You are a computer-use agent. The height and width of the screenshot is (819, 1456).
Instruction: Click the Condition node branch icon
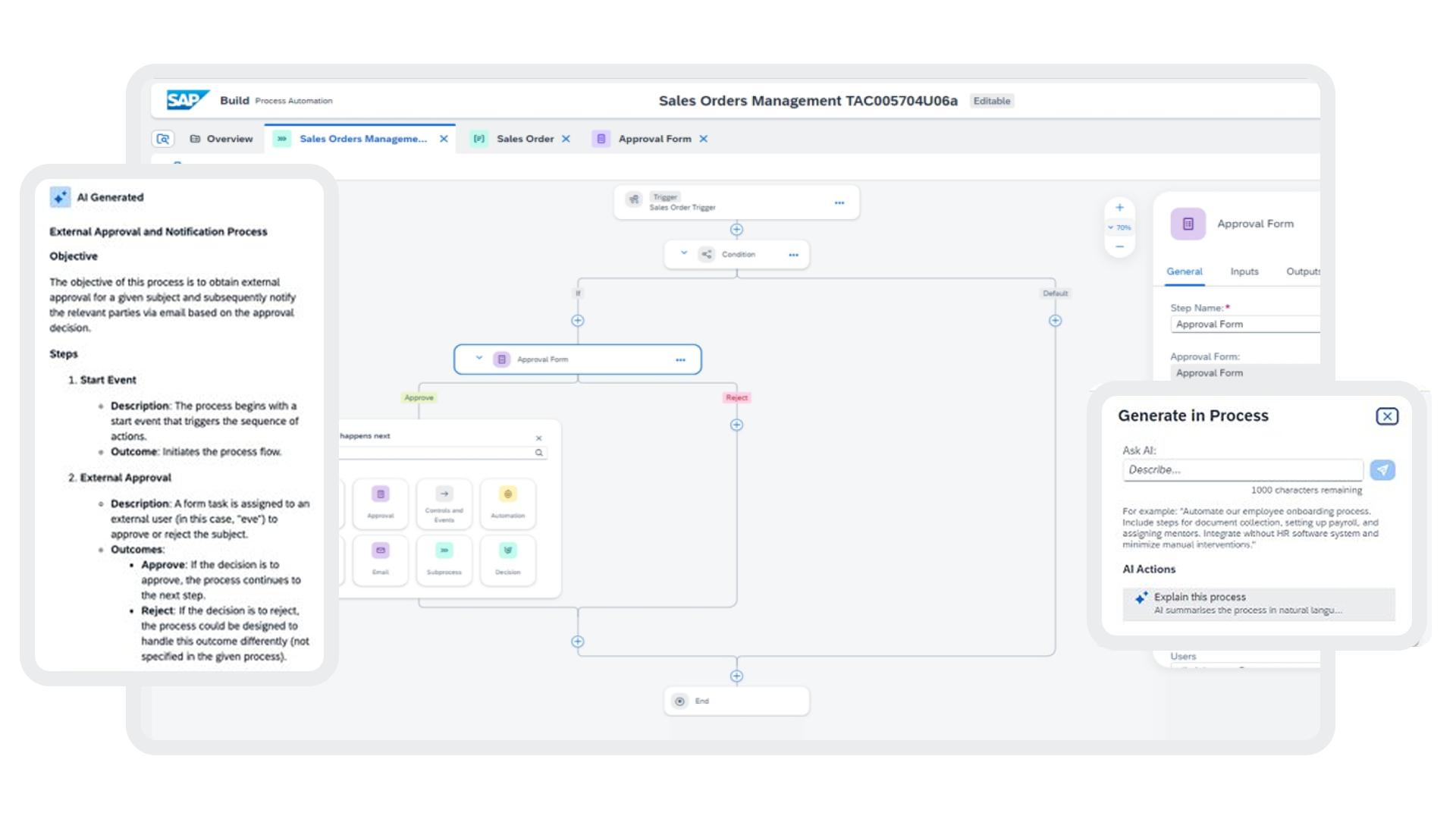(x=706, y=254)
